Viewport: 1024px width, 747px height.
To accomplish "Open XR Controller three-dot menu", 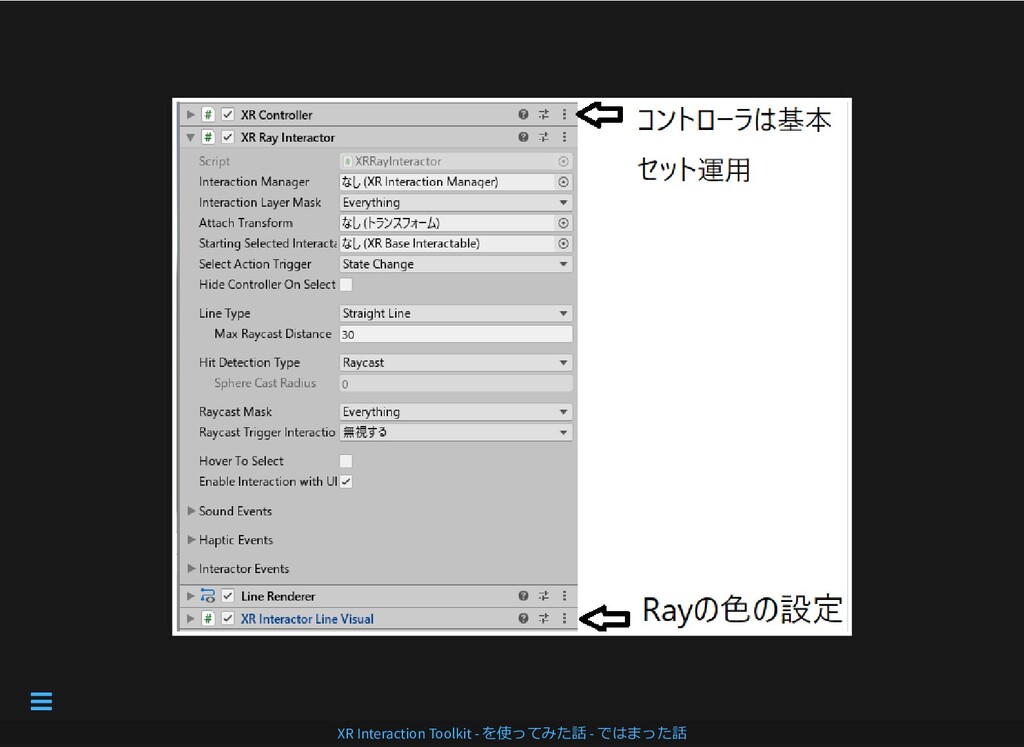I will [x=564, y=114].
